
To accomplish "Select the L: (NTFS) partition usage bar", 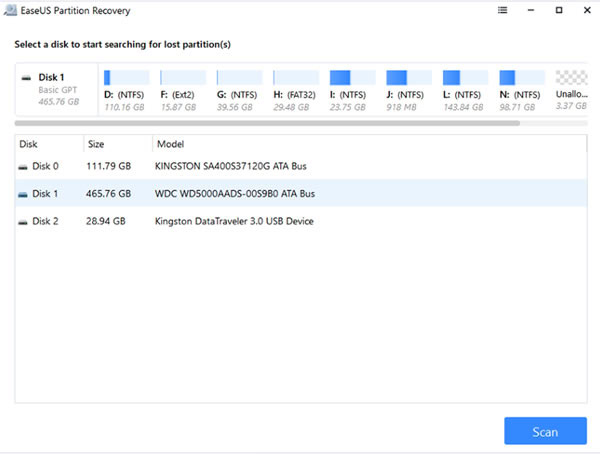I will pyautogui.click(x=465, y=78).
